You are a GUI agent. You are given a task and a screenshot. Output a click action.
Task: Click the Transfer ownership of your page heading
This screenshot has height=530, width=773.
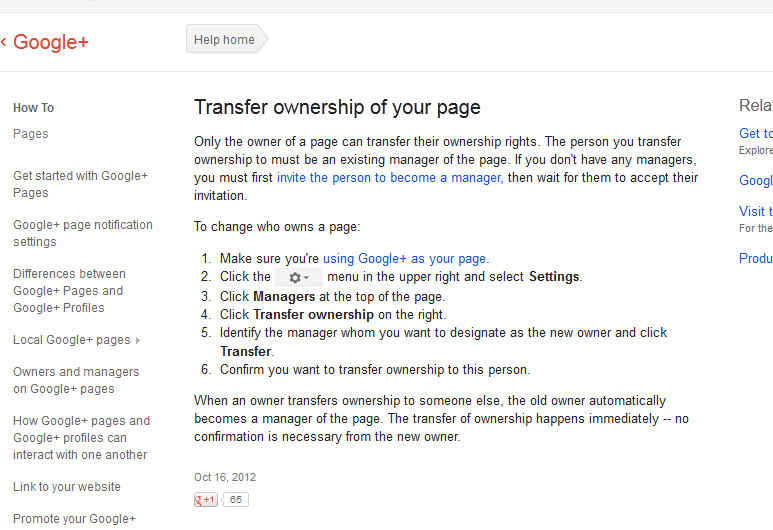337,107
